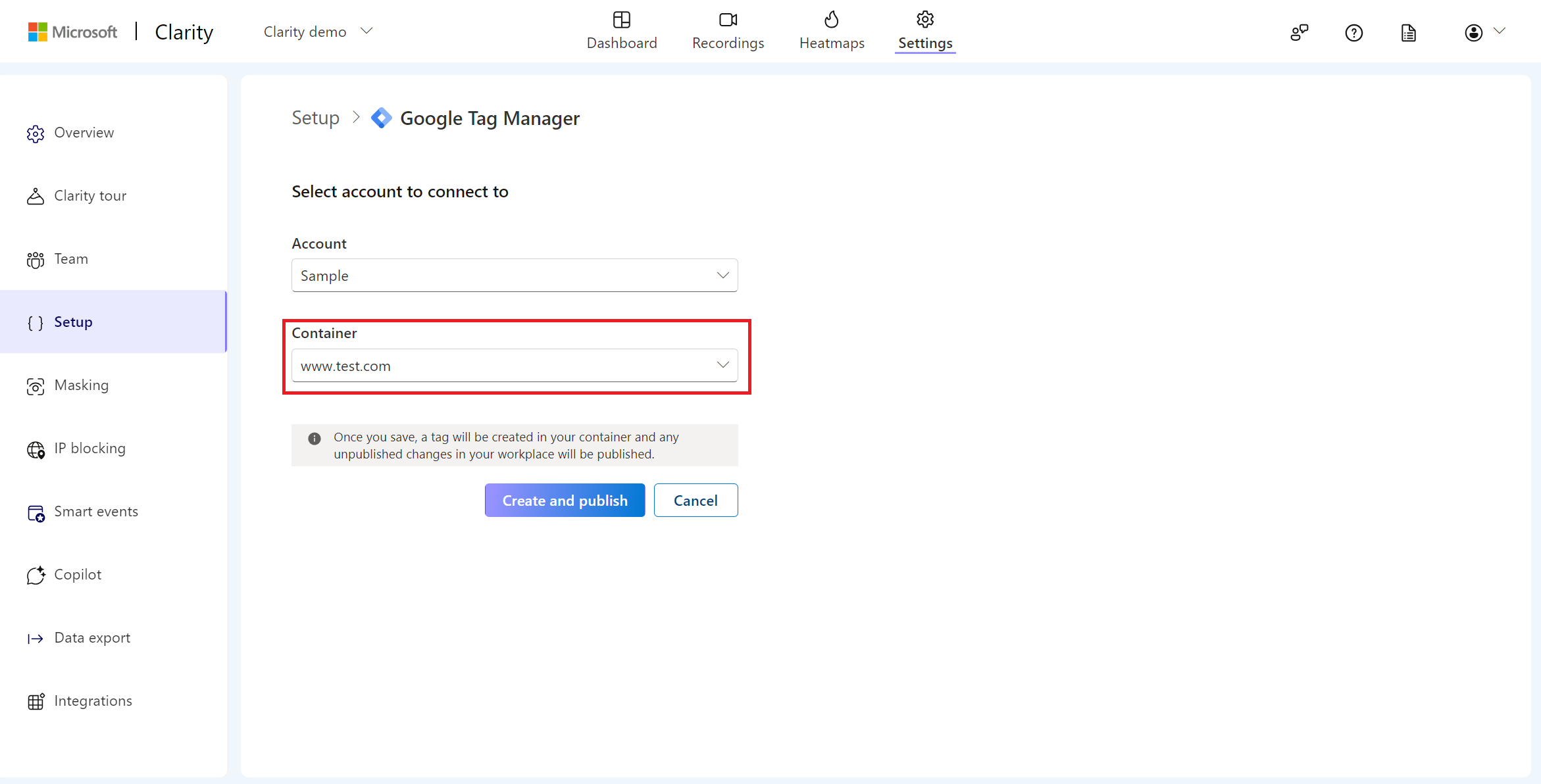
Task: Click the Cancel button
Action: pos(695,501)
